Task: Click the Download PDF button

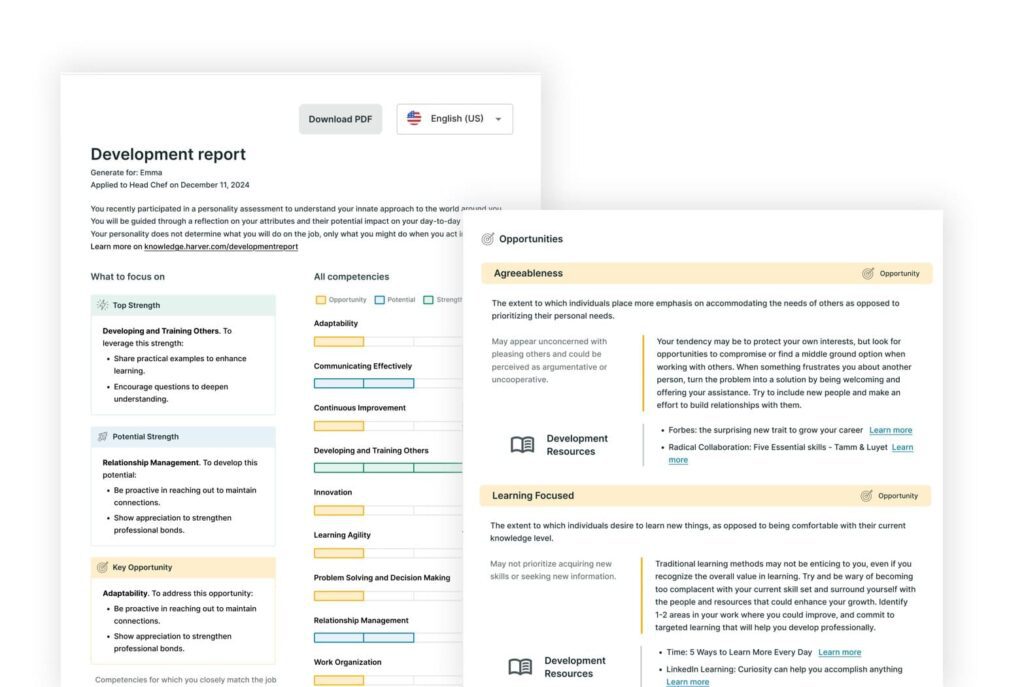Action: coord(340,119)
